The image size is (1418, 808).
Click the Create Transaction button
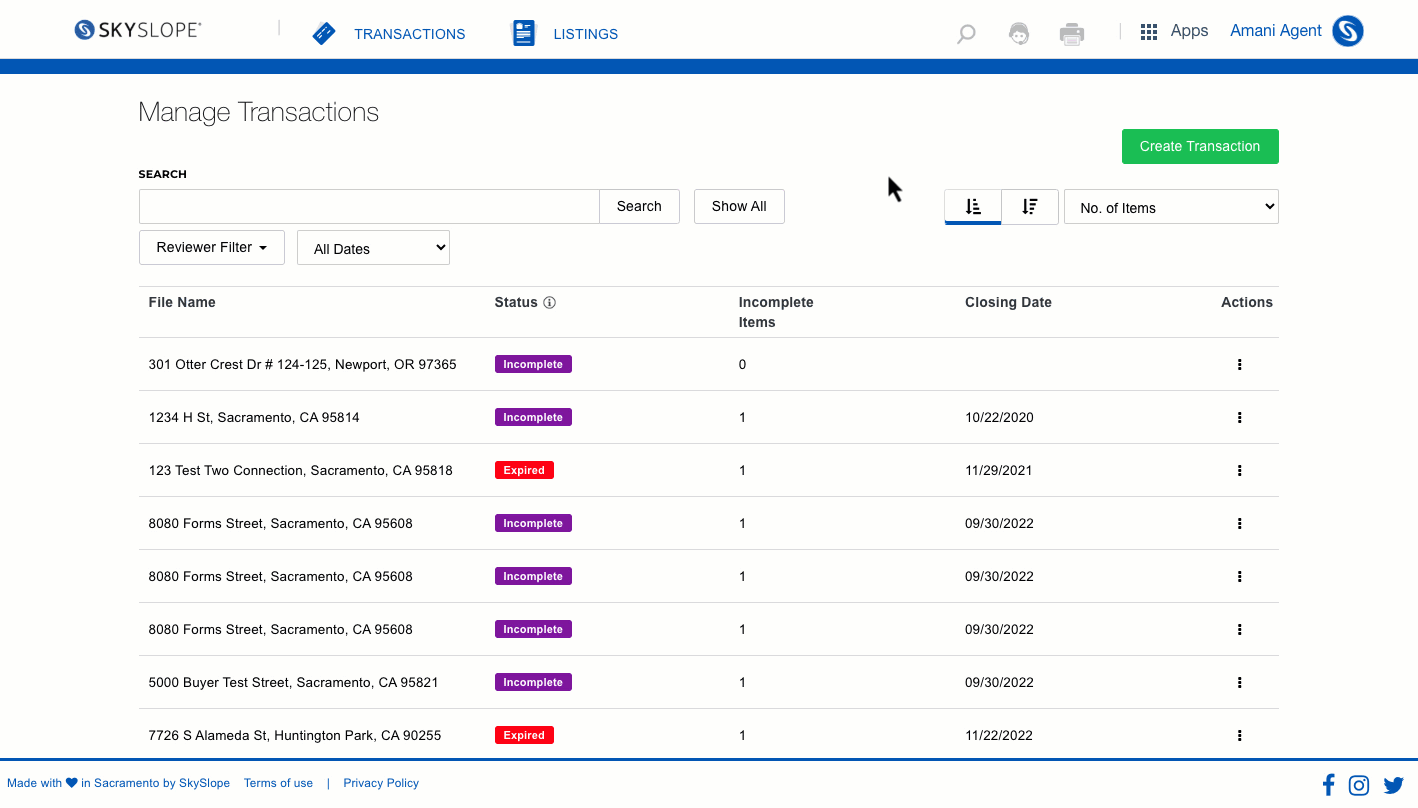pyautogui.click(x=1200, y=146)
